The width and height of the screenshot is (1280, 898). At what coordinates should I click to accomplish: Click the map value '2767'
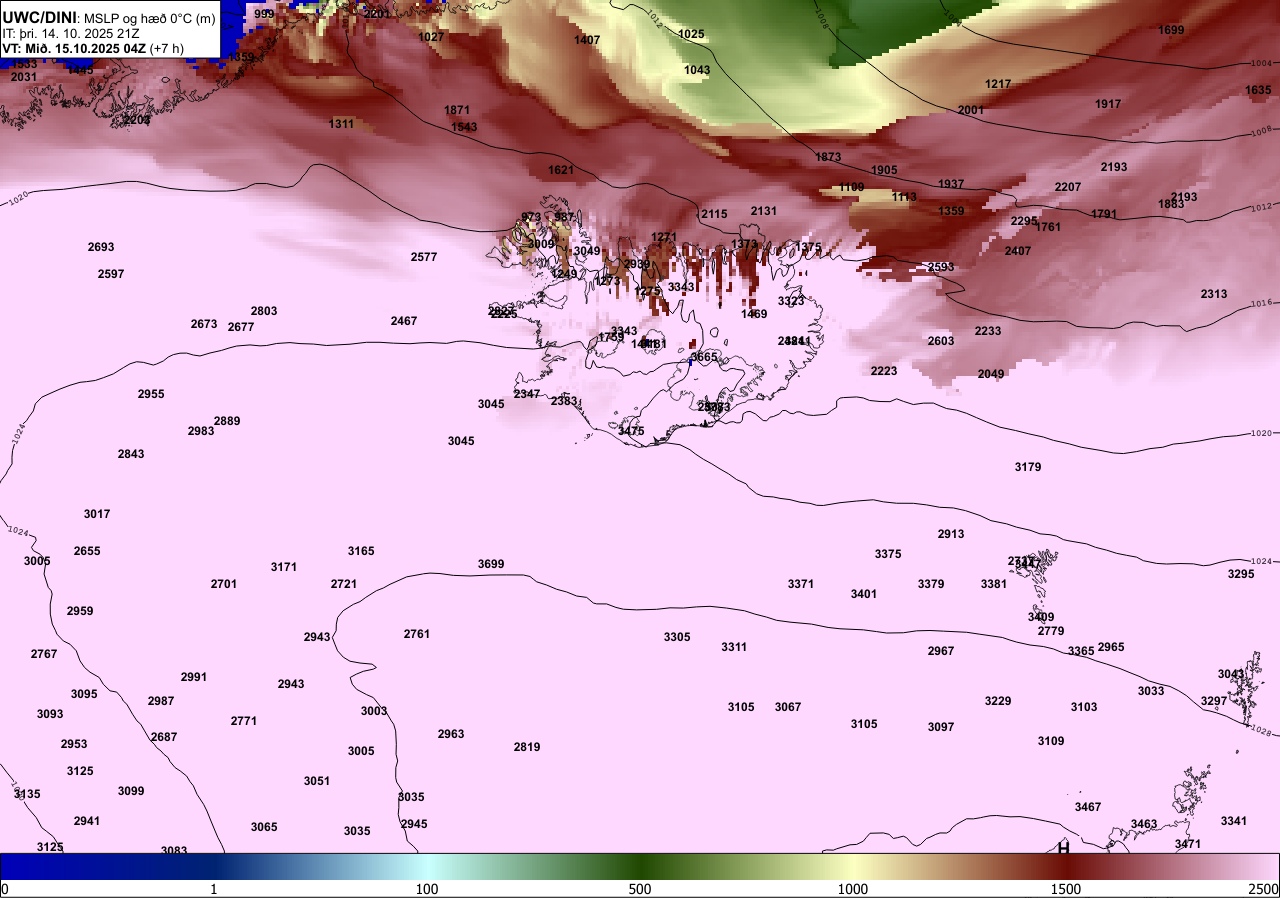pos(44,654)
